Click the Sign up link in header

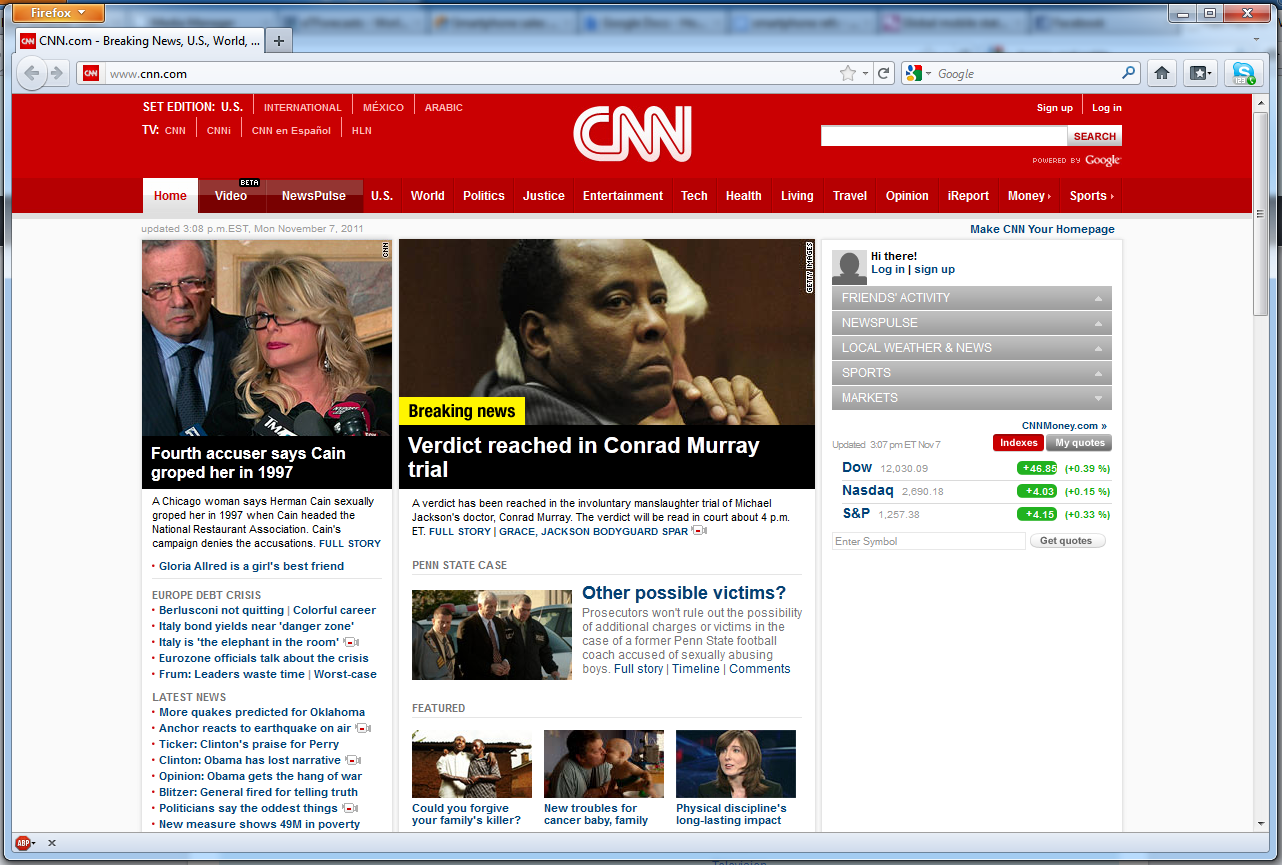1054,108
